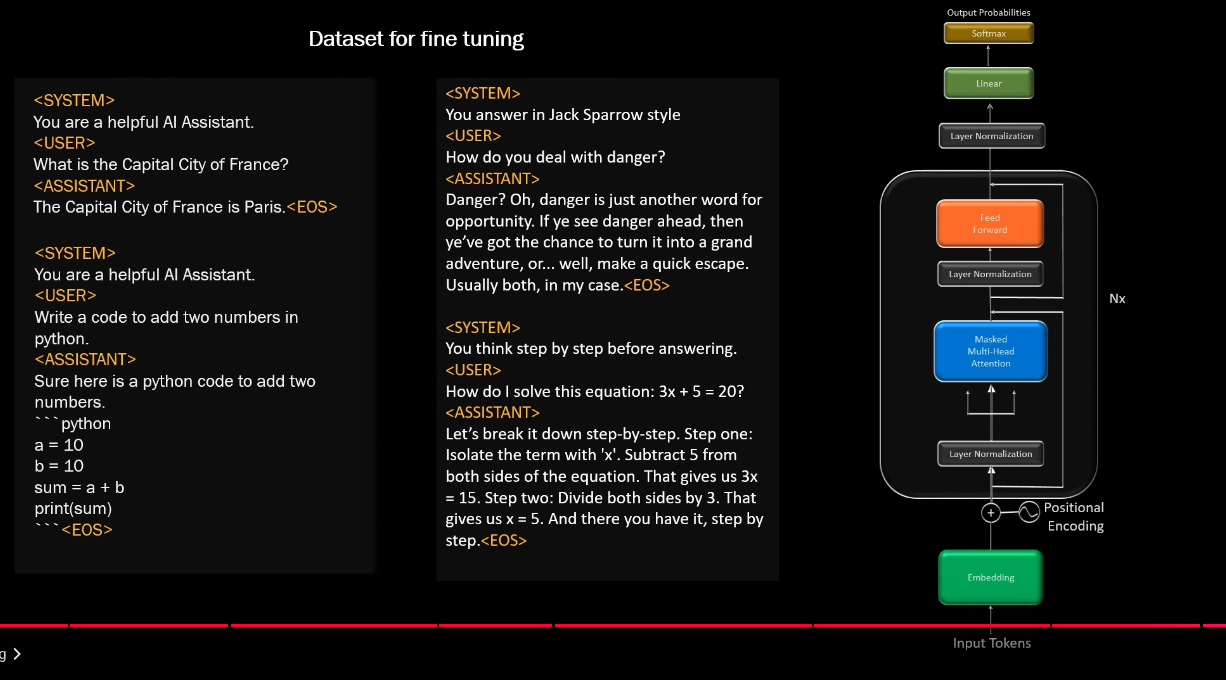
Task: Click the chapter chevron arrow at the bottom left
Action: pyautogui.click(x=17, y=654)
